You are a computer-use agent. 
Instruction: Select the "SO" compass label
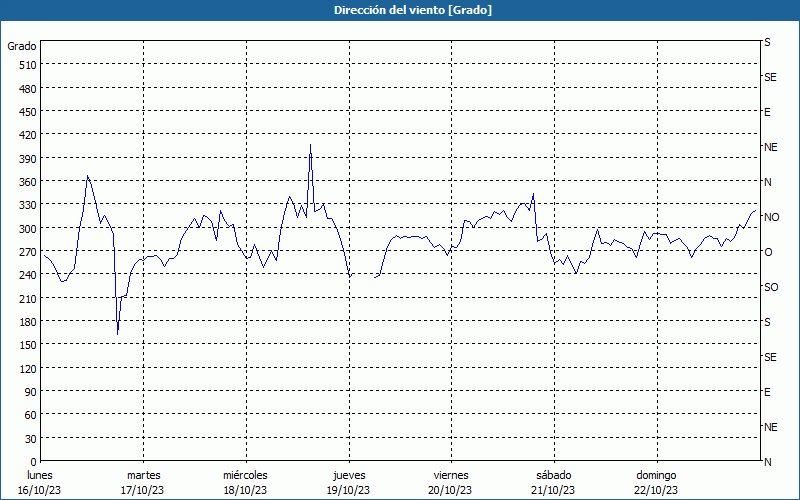tap(771, 287)
